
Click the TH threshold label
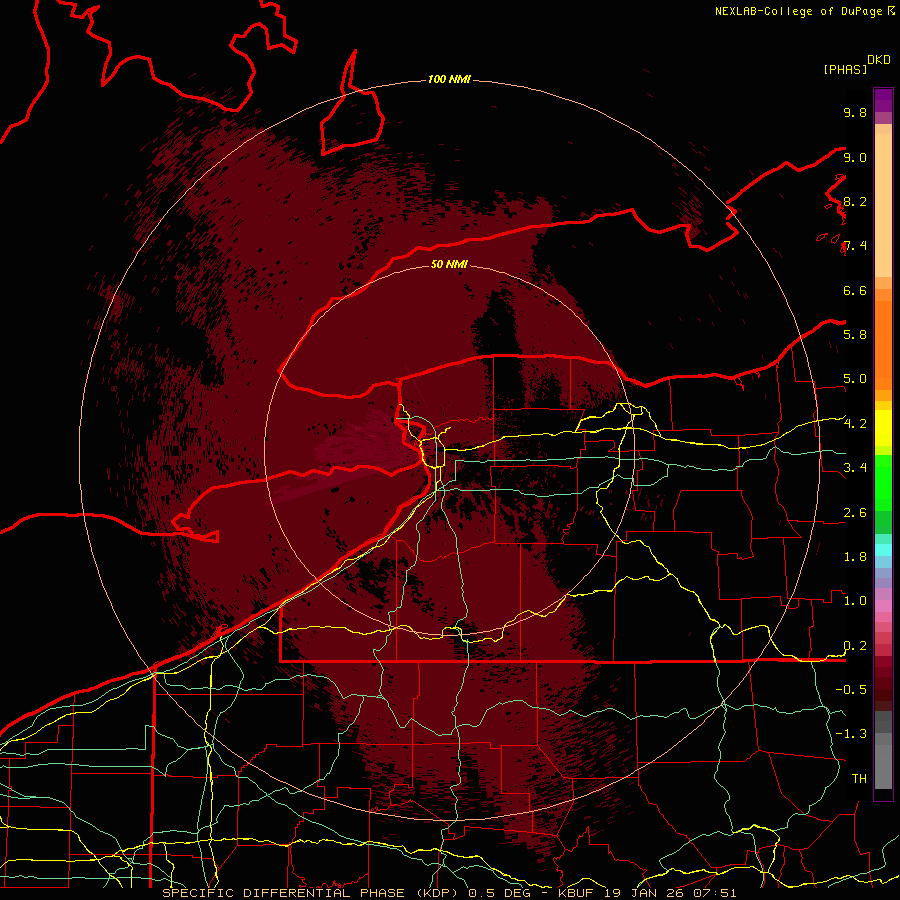(859, 779)
